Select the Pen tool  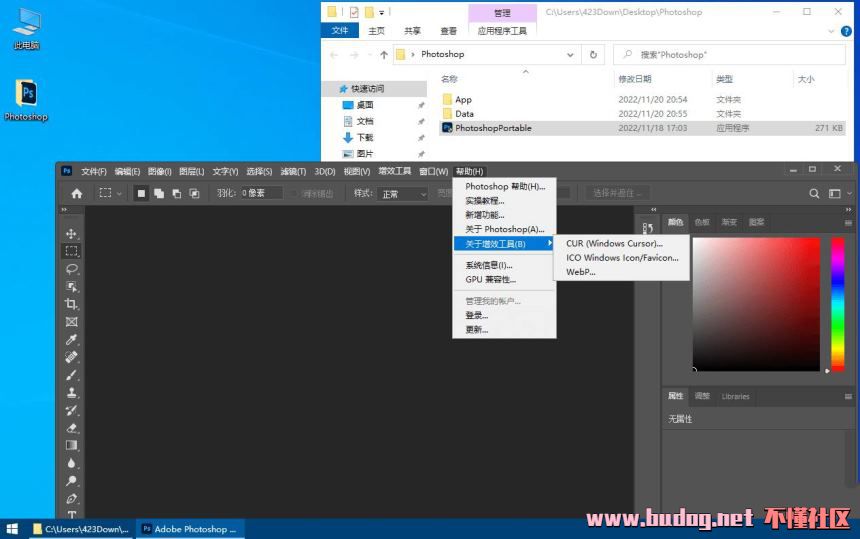tap(71, 498)
